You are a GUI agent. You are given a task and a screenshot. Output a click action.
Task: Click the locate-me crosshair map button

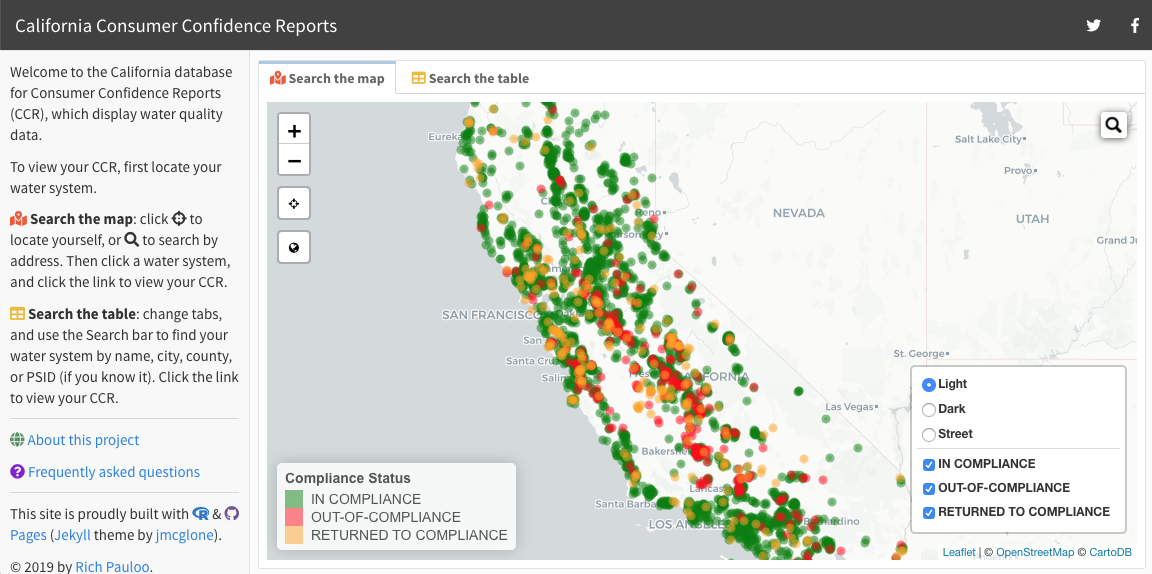tap(294, 203)
